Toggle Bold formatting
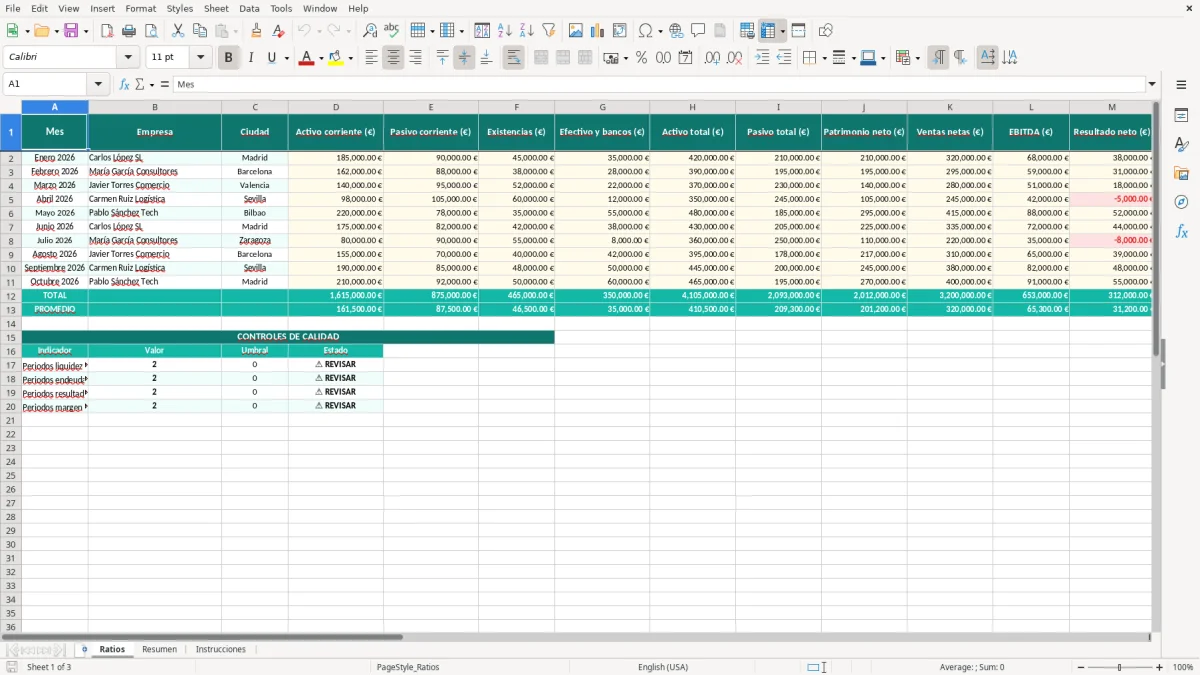The width and height of the screenshot is (1200, 675). [229, 58]
